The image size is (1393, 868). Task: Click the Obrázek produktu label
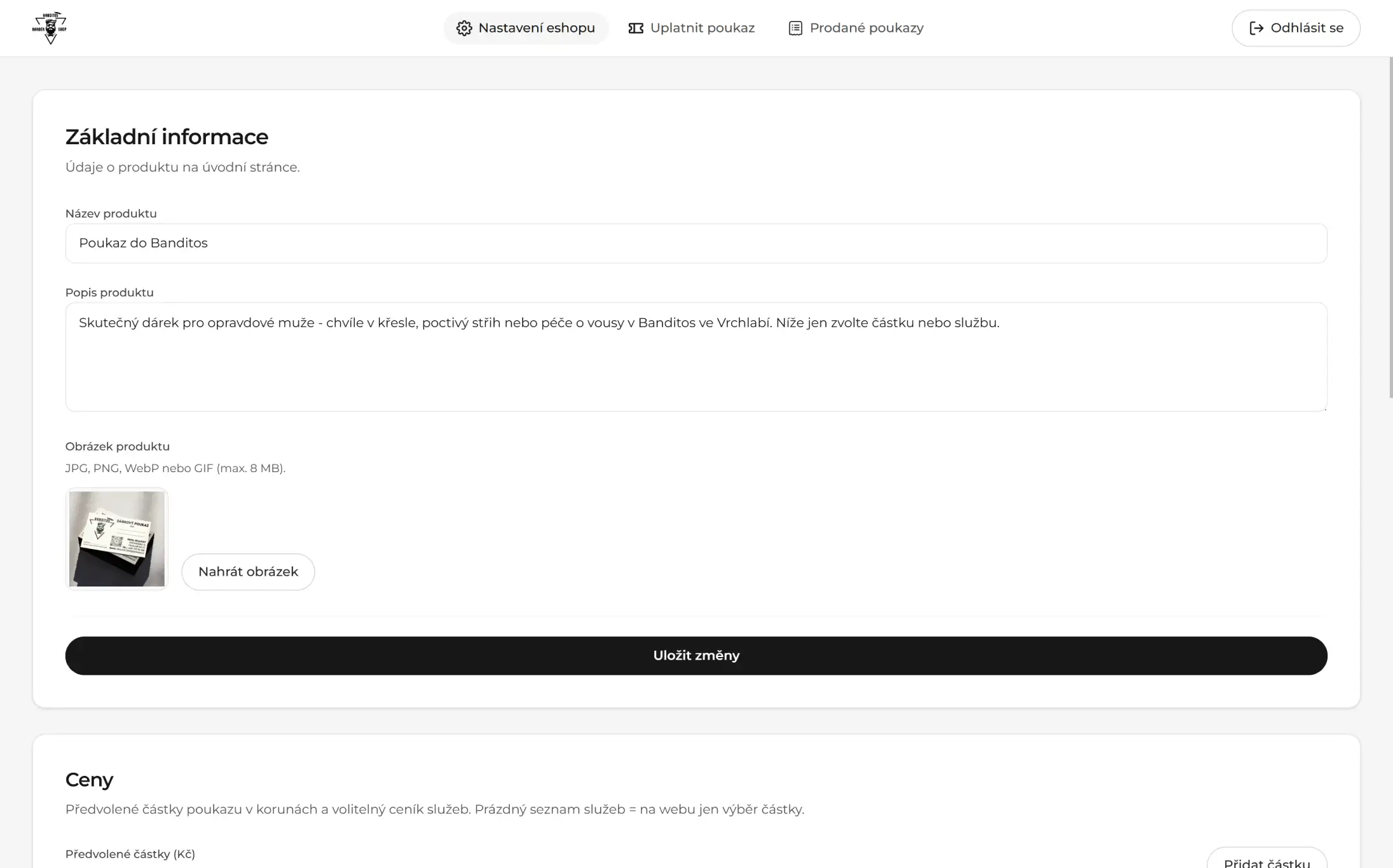click(117, 447)
